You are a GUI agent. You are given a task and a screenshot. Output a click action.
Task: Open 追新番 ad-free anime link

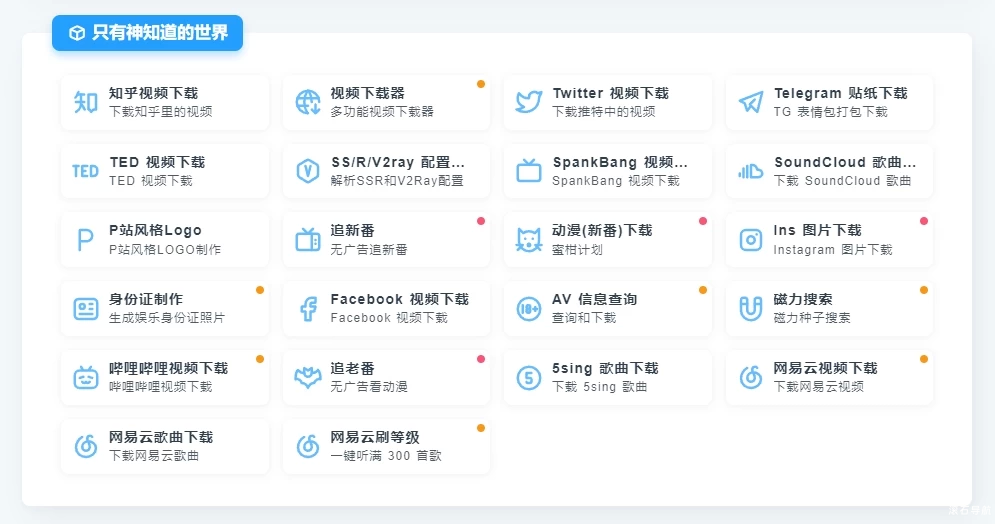coord(386,240)
